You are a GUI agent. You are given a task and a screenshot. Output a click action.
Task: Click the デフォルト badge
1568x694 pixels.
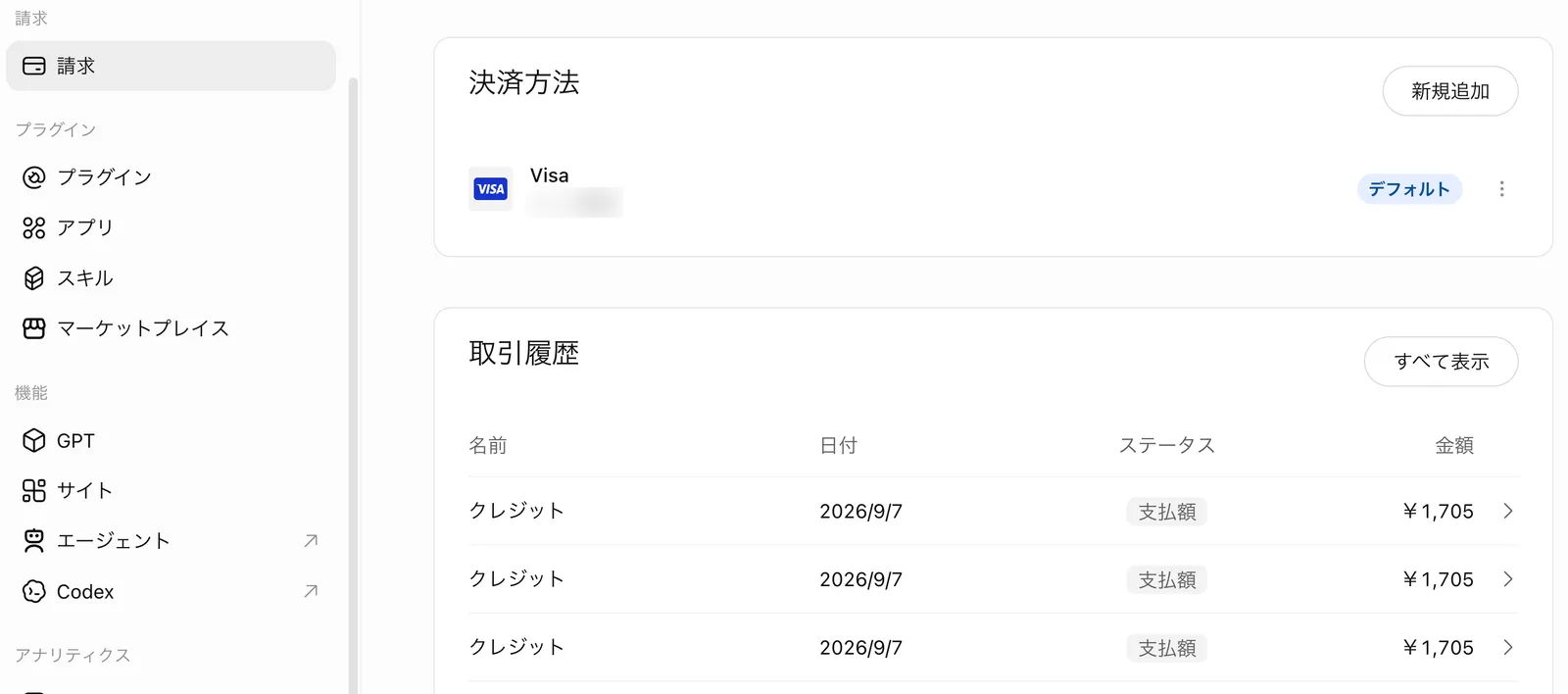1409,189
